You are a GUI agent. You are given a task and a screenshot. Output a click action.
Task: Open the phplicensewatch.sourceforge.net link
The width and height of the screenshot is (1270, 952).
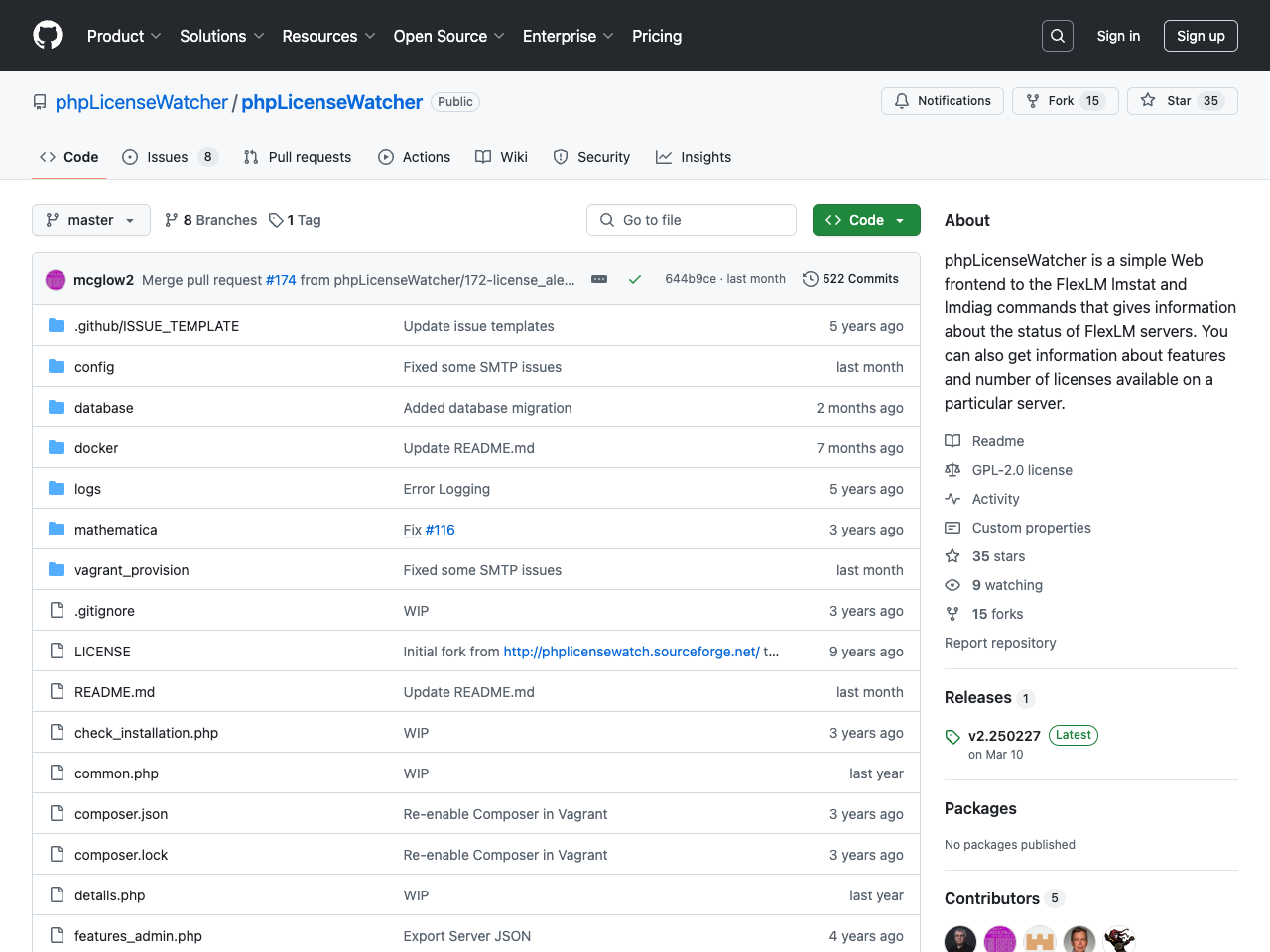631,652
